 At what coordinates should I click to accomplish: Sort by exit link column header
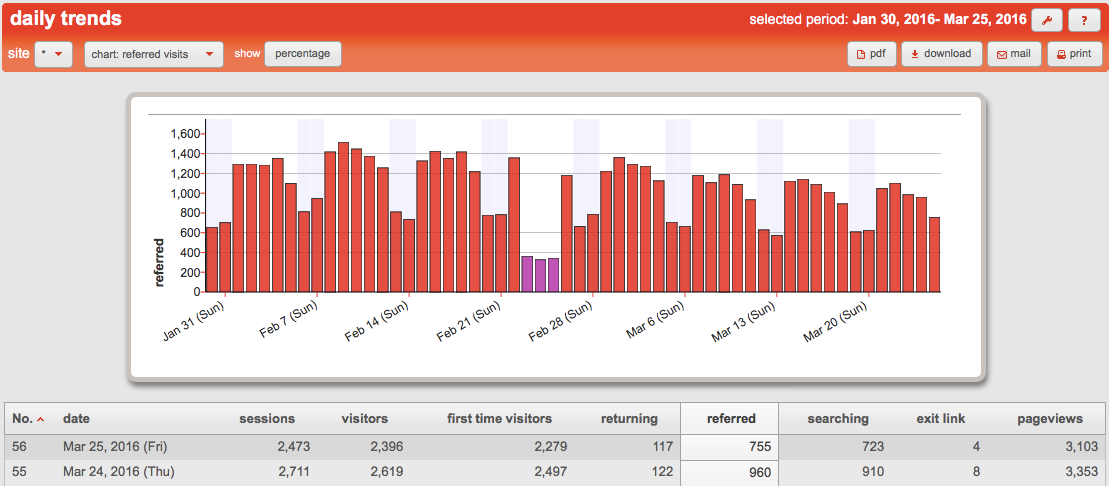[x=941, y=419]
